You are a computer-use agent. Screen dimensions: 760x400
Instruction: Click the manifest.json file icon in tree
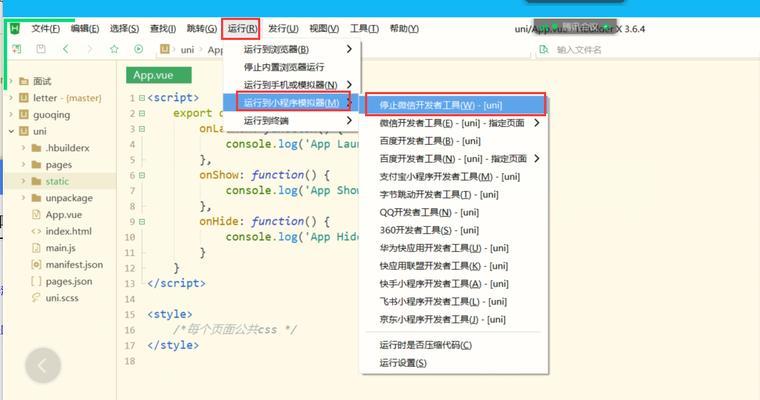36,264
